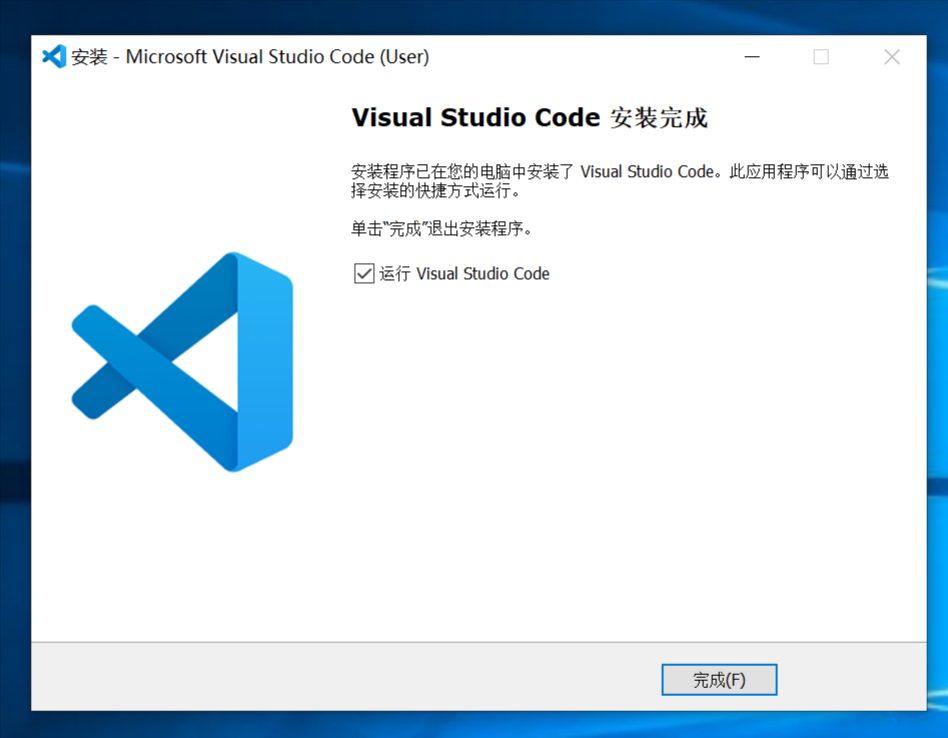Minimize the installer window
948x738 pixels.
pos(752,57)
